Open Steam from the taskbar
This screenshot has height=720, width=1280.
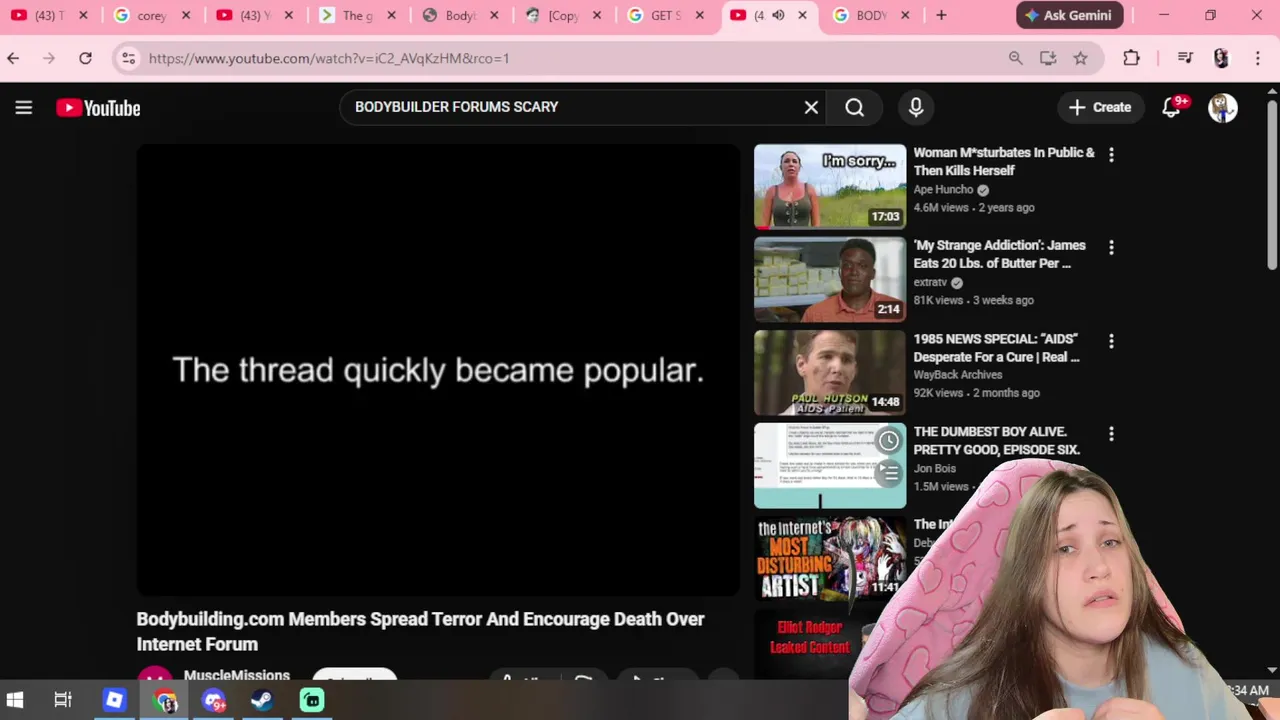(x=263, y=700)
